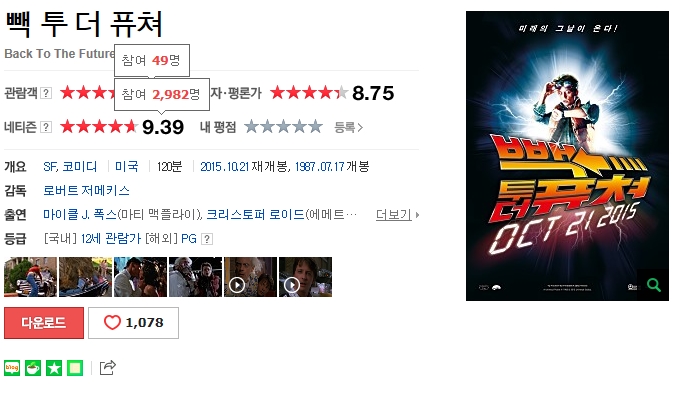Viewport: 677px width, 400px height.
Task: Open the 로버트 저메키스 director link
Action: pyautogui.click(x=86, y=190)
